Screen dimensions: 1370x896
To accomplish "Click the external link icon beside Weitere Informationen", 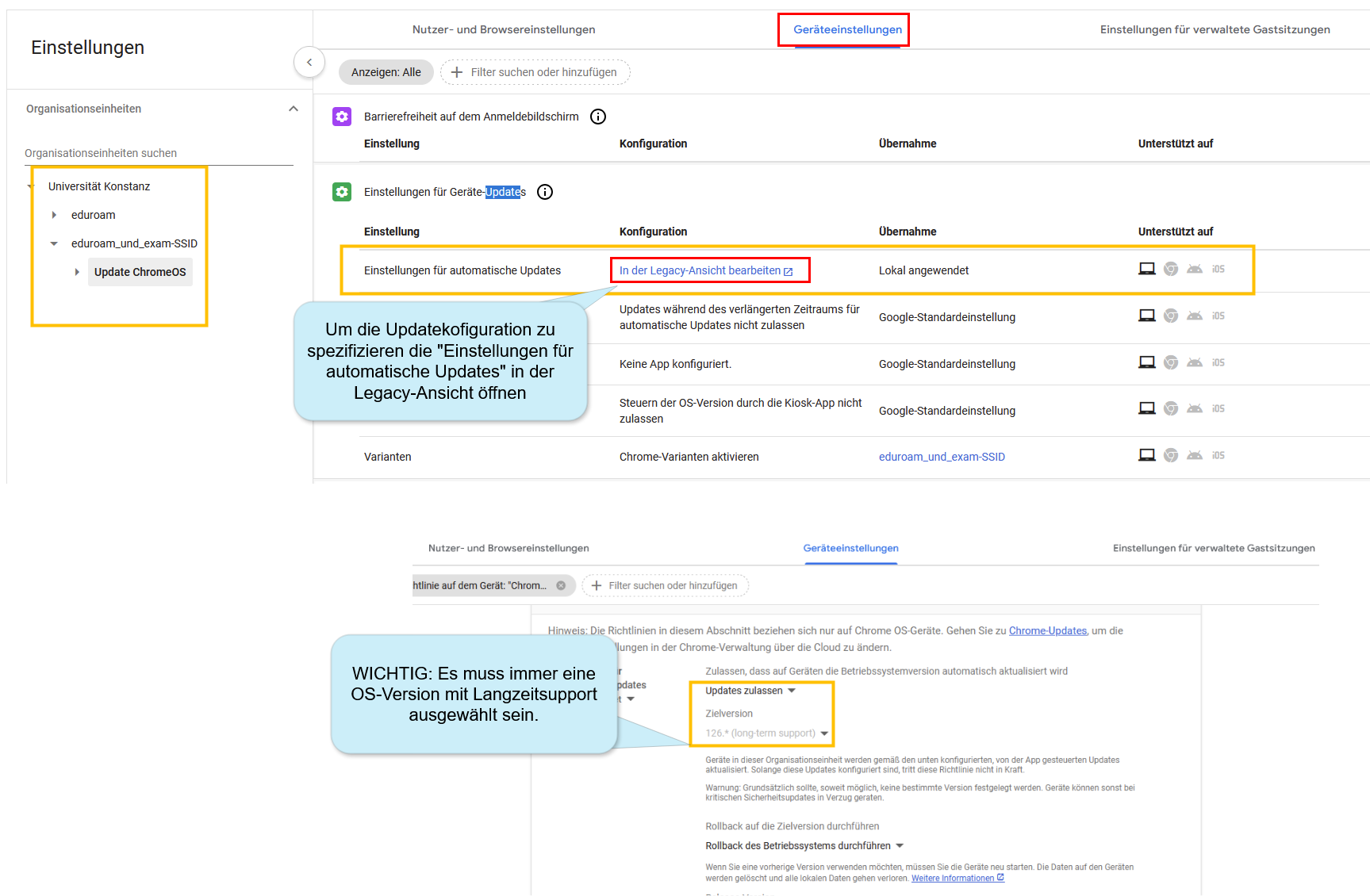I will (x=1000, y=878).
